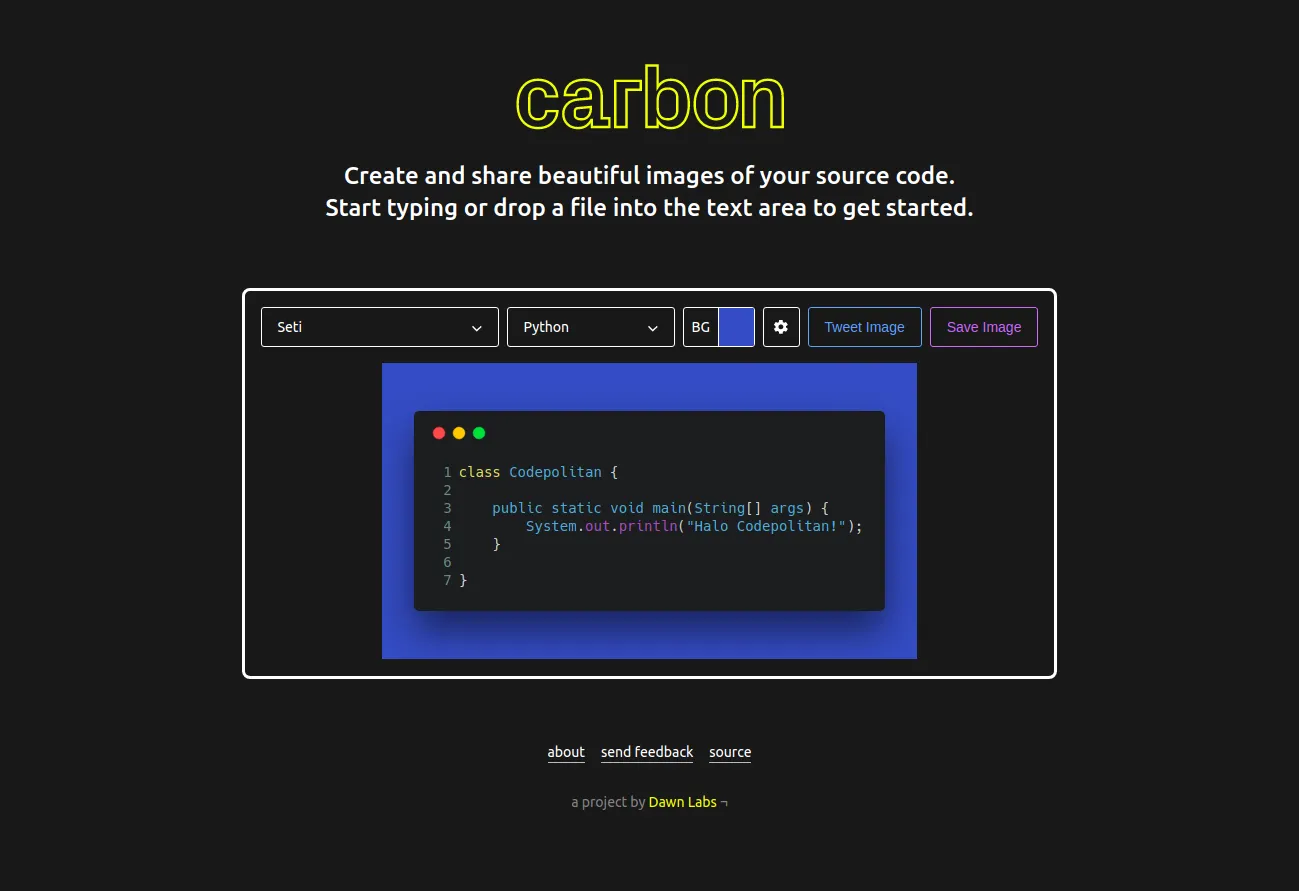Click the BG background label
Screen dimensions: 1299x891
point(701,327)
